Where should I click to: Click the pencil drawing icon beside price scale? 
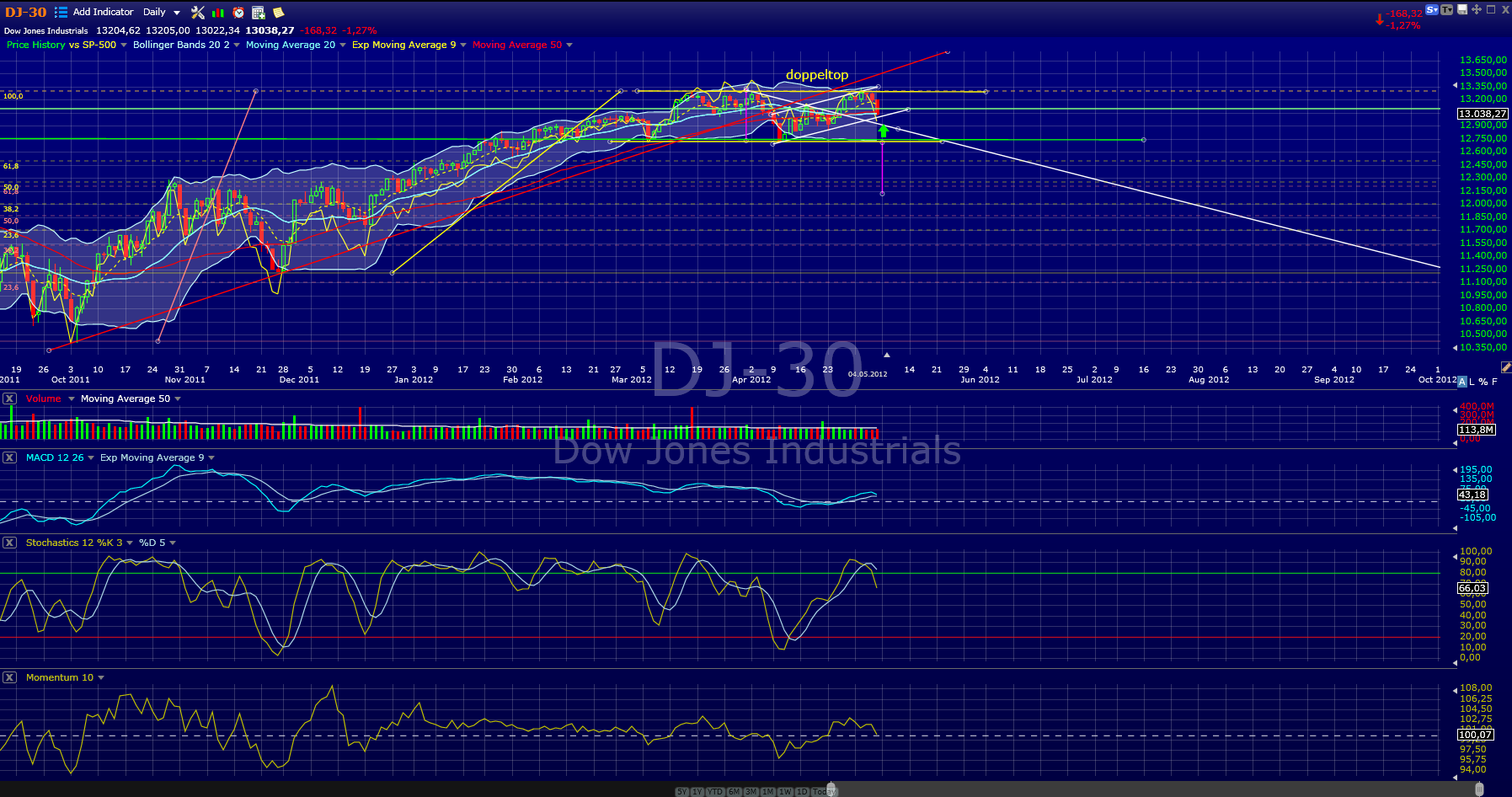click(x=1505, y=367)
